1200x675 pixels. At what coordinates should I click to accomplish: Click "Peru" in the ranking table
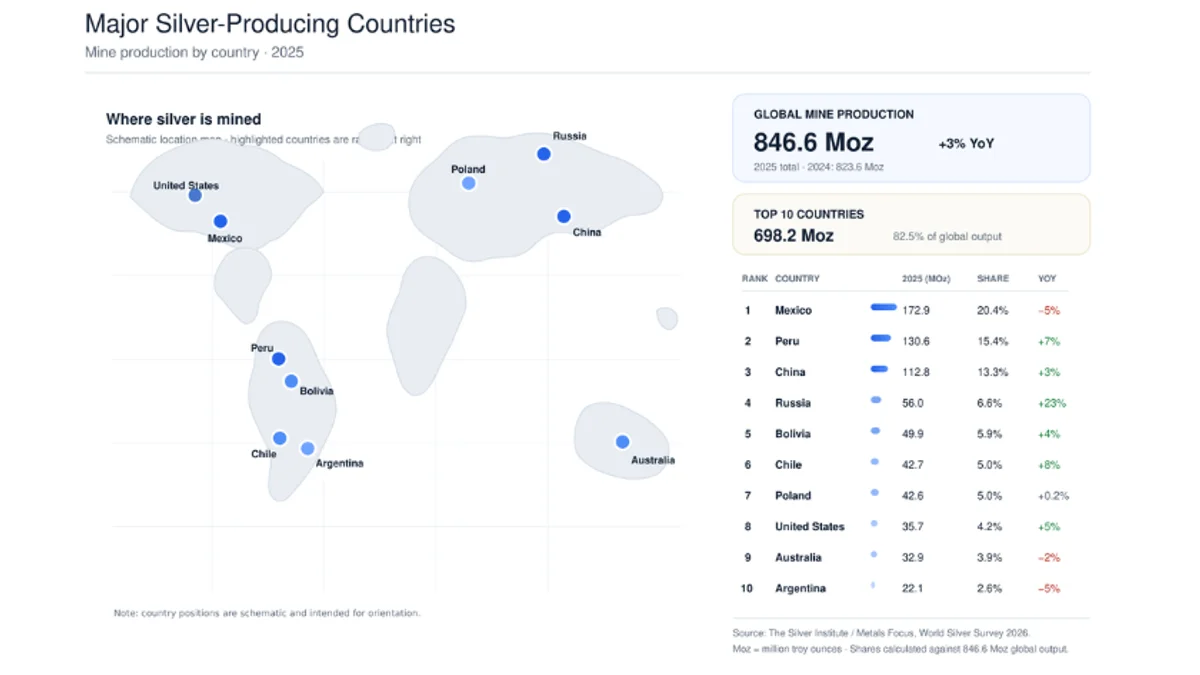(787, 342)
